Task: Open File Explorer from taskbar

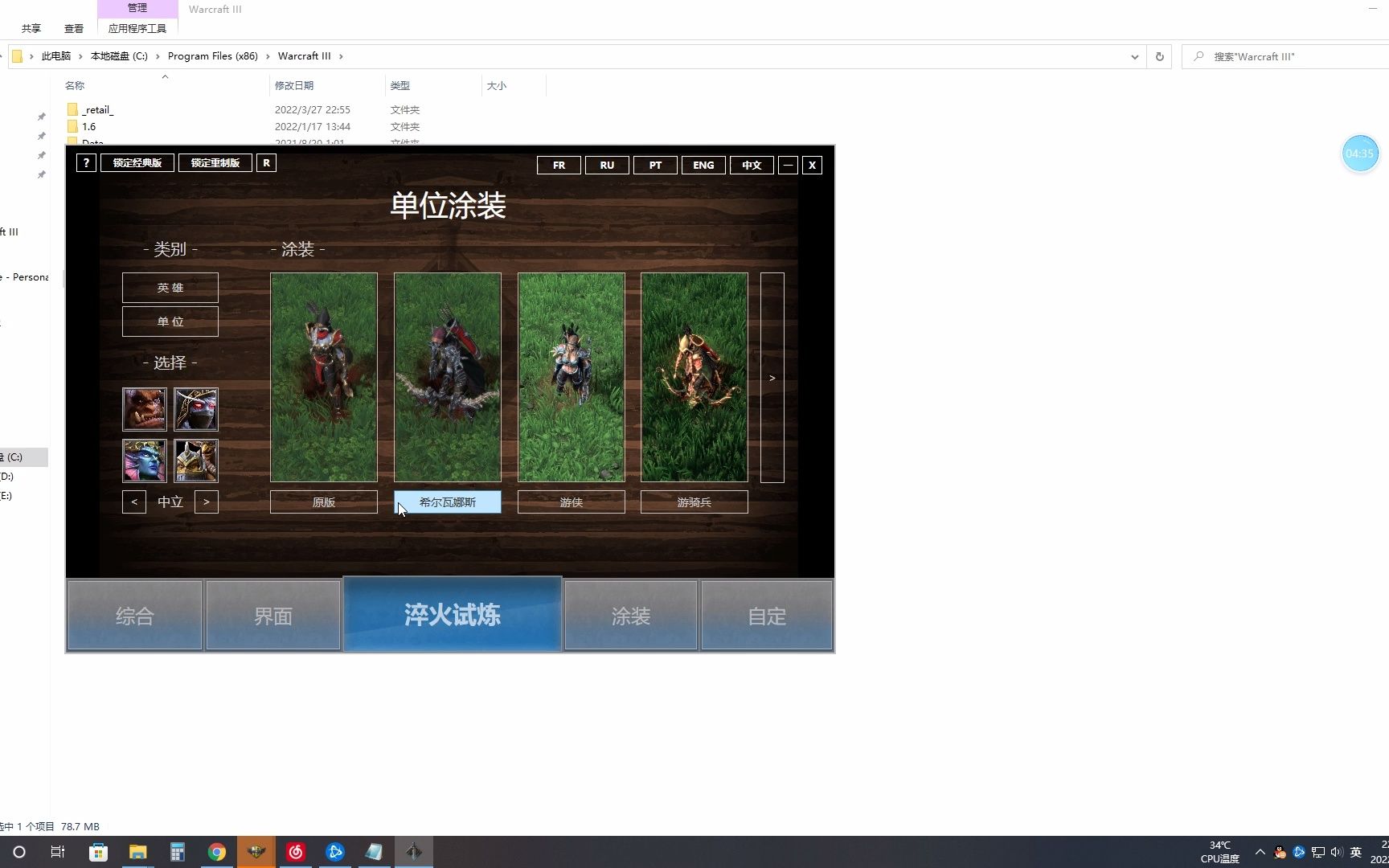Action: (x=138, y=852)
